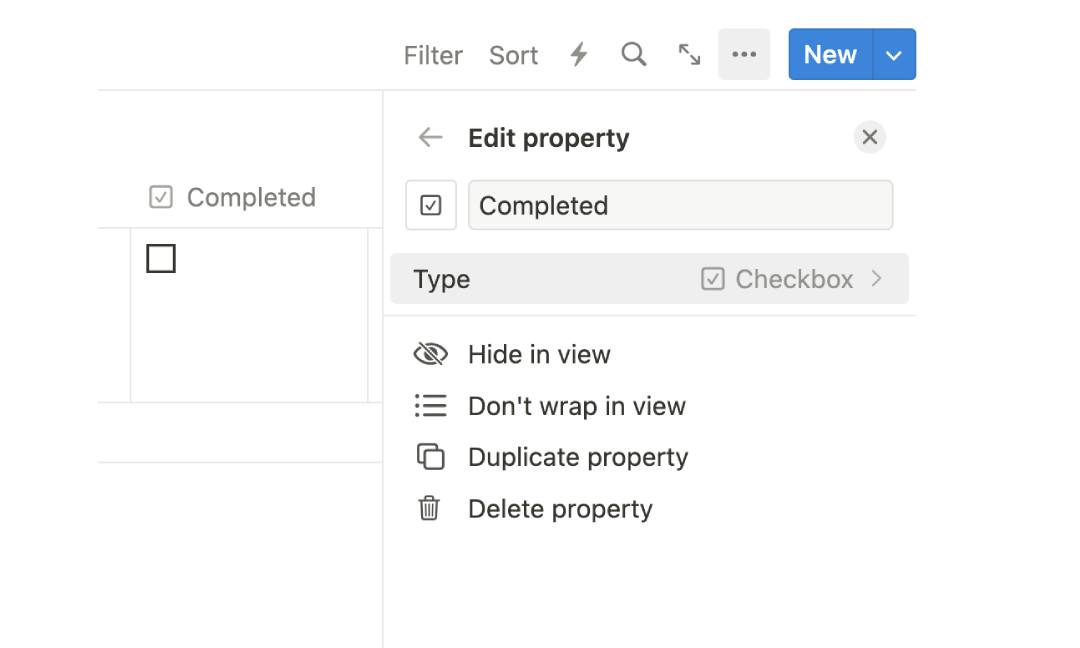Open the property Type selector showing Checkbox
The image size is (1080, 648).
[x=650, y=279]
